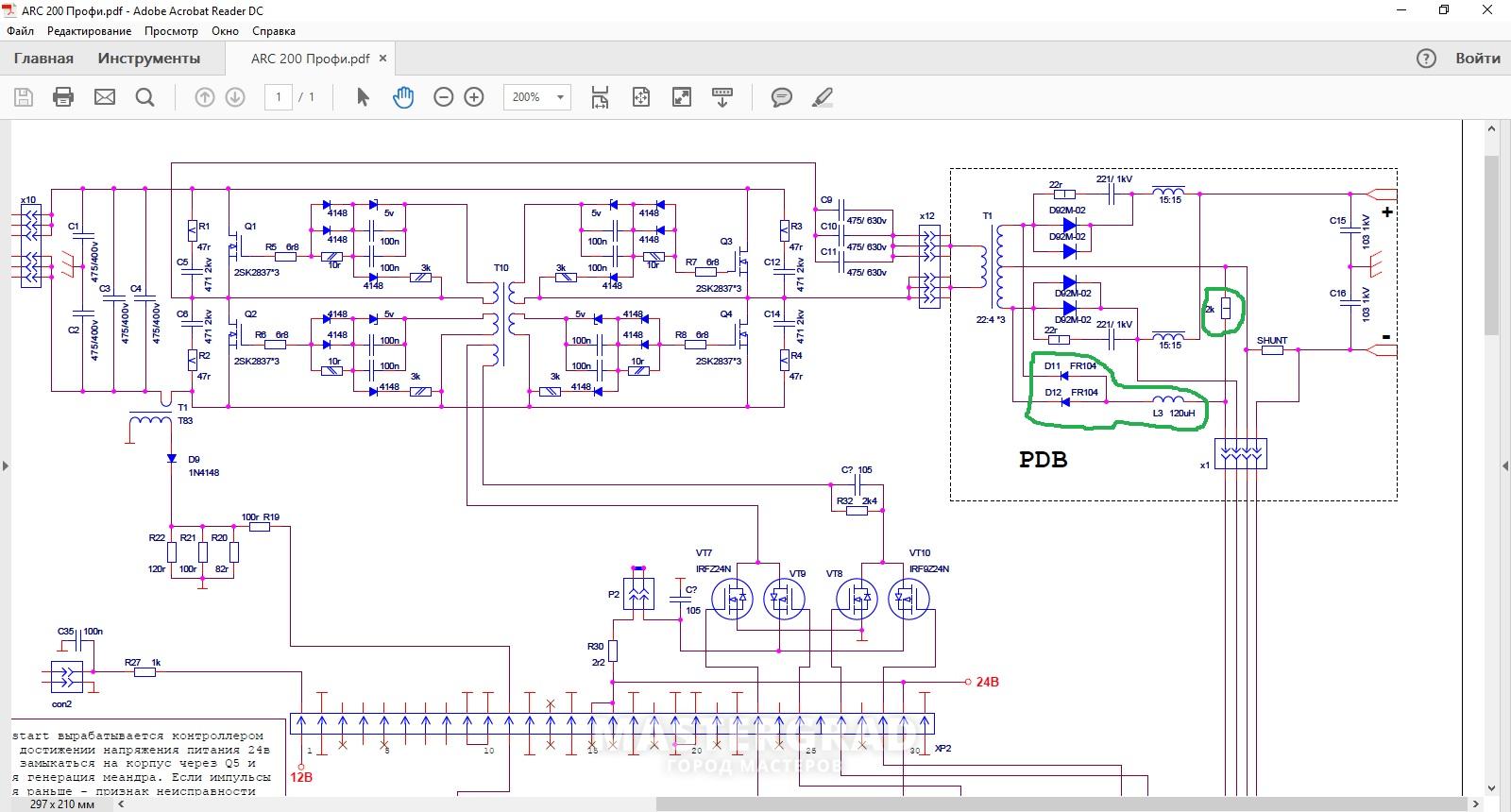Select the highlighter pen tool
Viewport: 1511px width, 812px height.
point(823,97)
